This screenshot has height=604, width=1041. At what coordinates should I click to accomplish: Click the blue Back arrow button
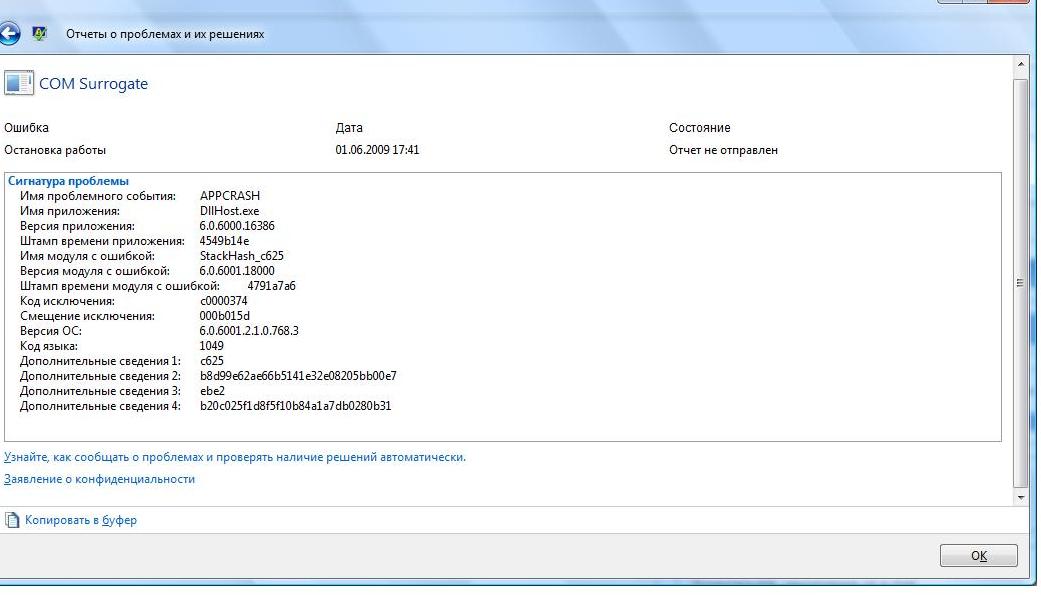pyautogui.click(x=10, y=33)
